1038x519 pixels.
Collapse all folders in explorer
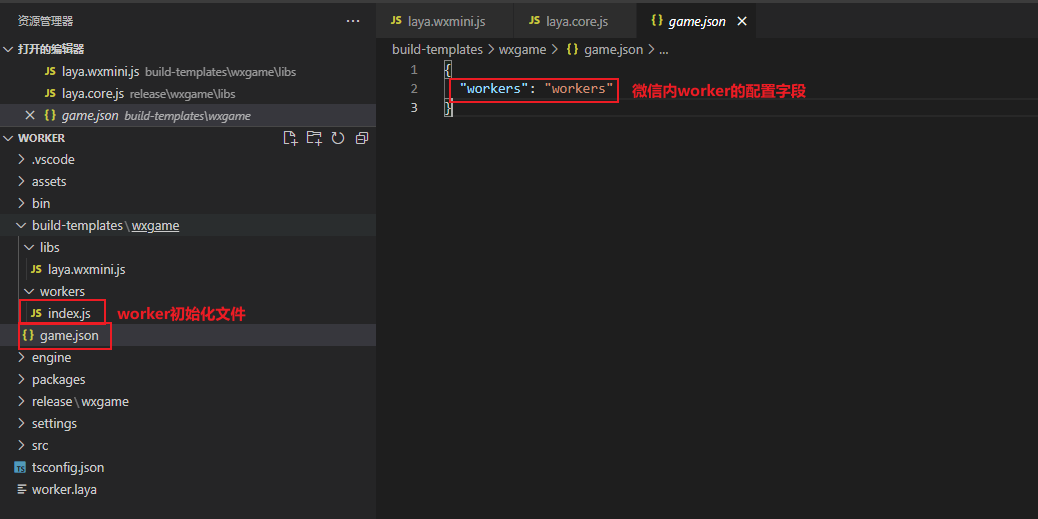(362, 138)
